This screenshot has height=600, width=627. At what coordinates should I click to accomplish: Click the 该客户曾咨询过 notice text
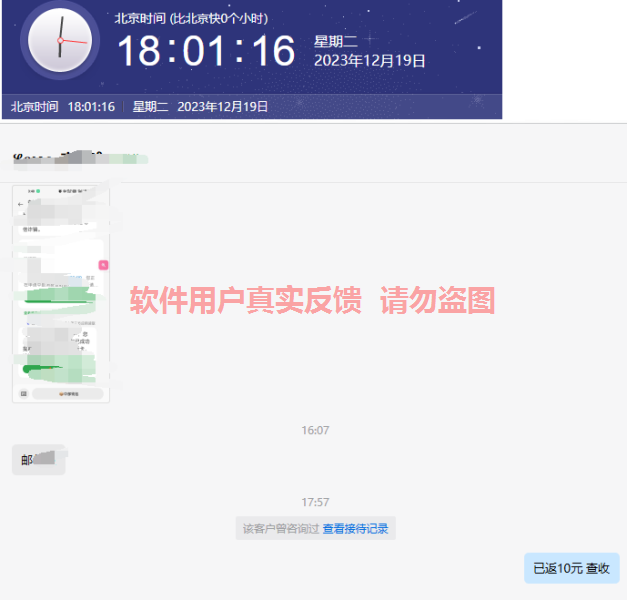pos(281,529)
